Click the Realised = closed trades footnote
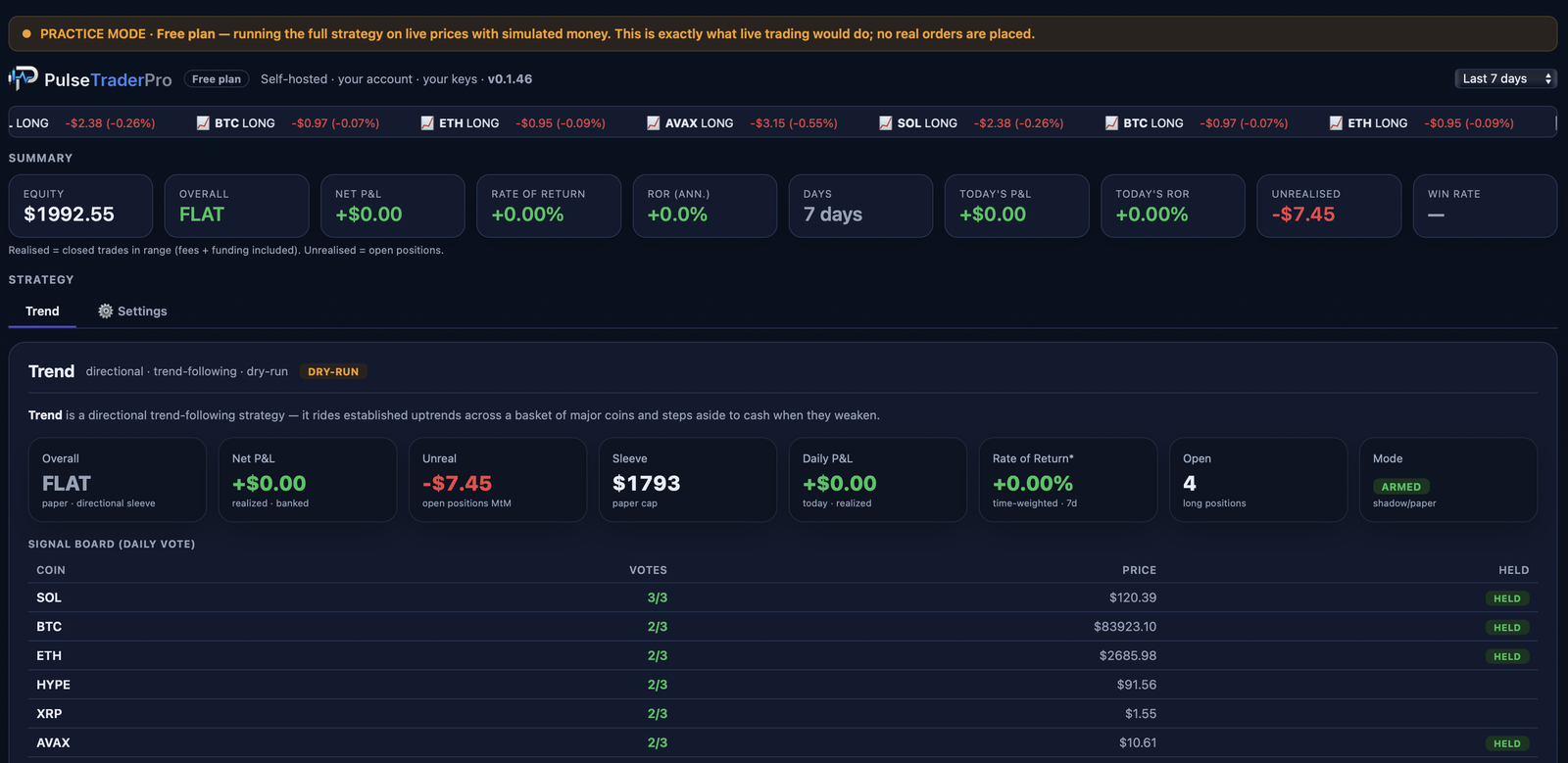Screen dimensions: 1568x763 226,251
